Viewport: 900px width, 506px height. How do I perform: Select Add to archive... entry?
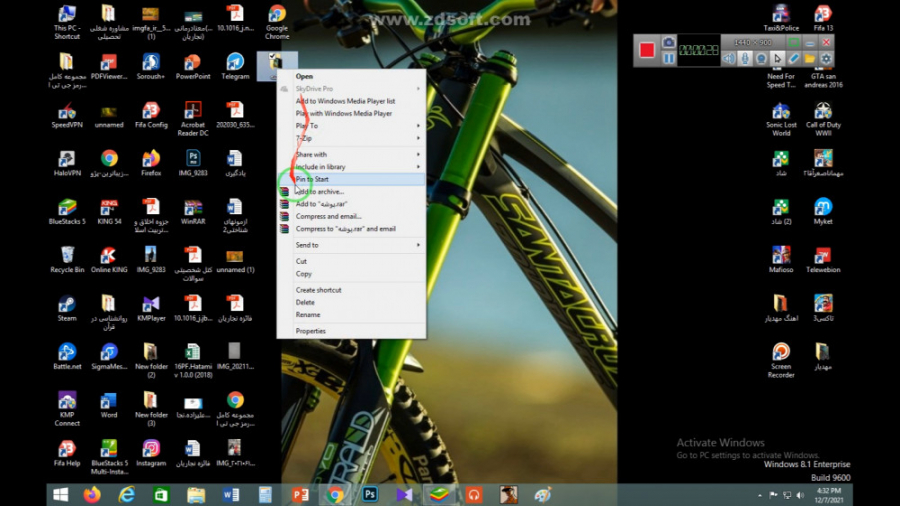351,192
